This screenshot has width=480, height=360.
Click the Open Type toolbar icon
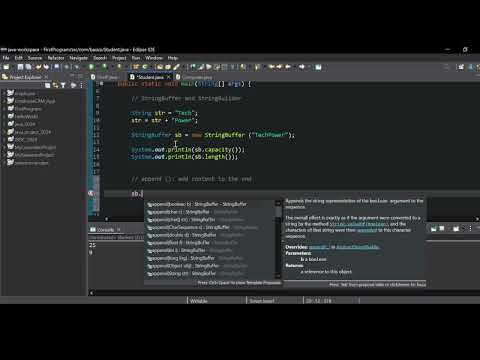160,67
